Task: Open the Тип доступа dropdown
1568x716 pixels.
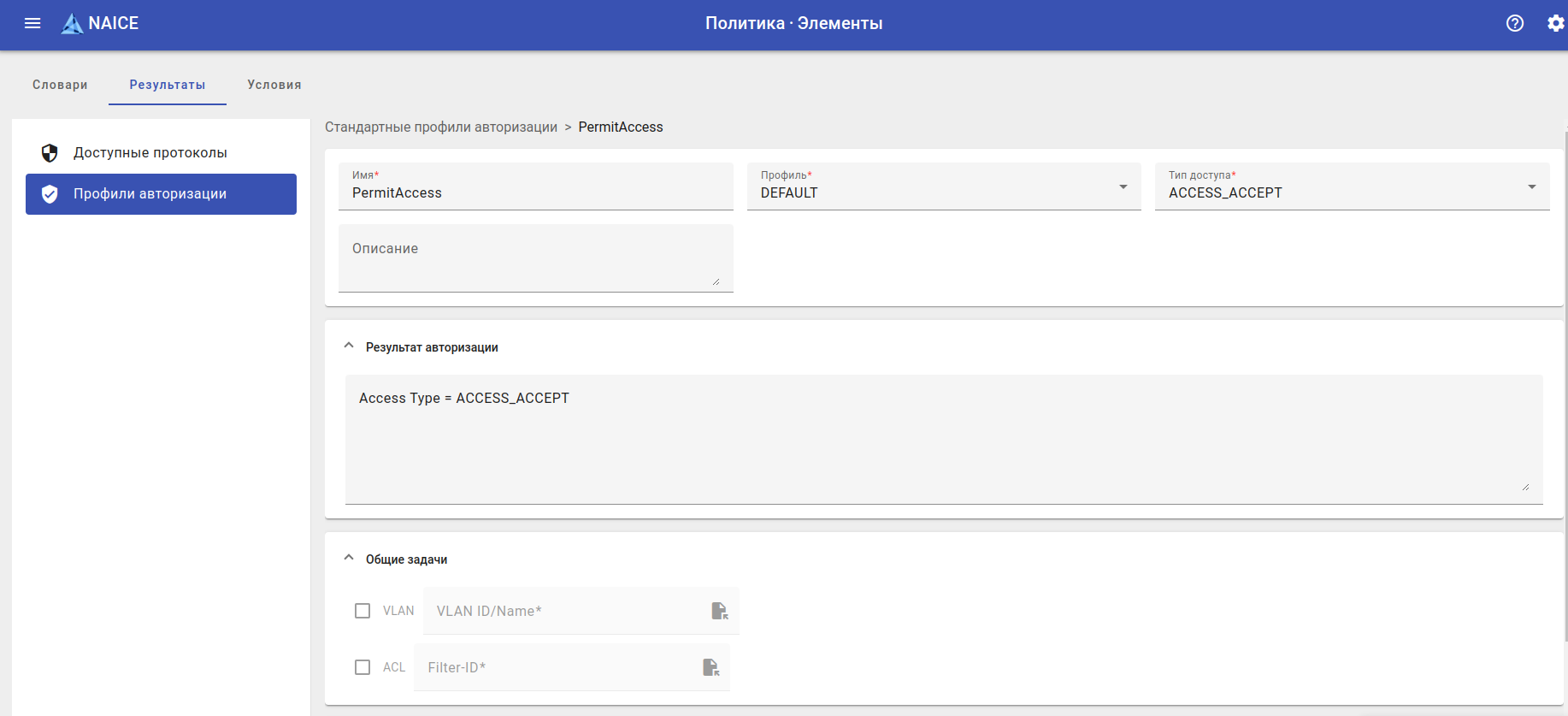Action: click(1352, 187)
